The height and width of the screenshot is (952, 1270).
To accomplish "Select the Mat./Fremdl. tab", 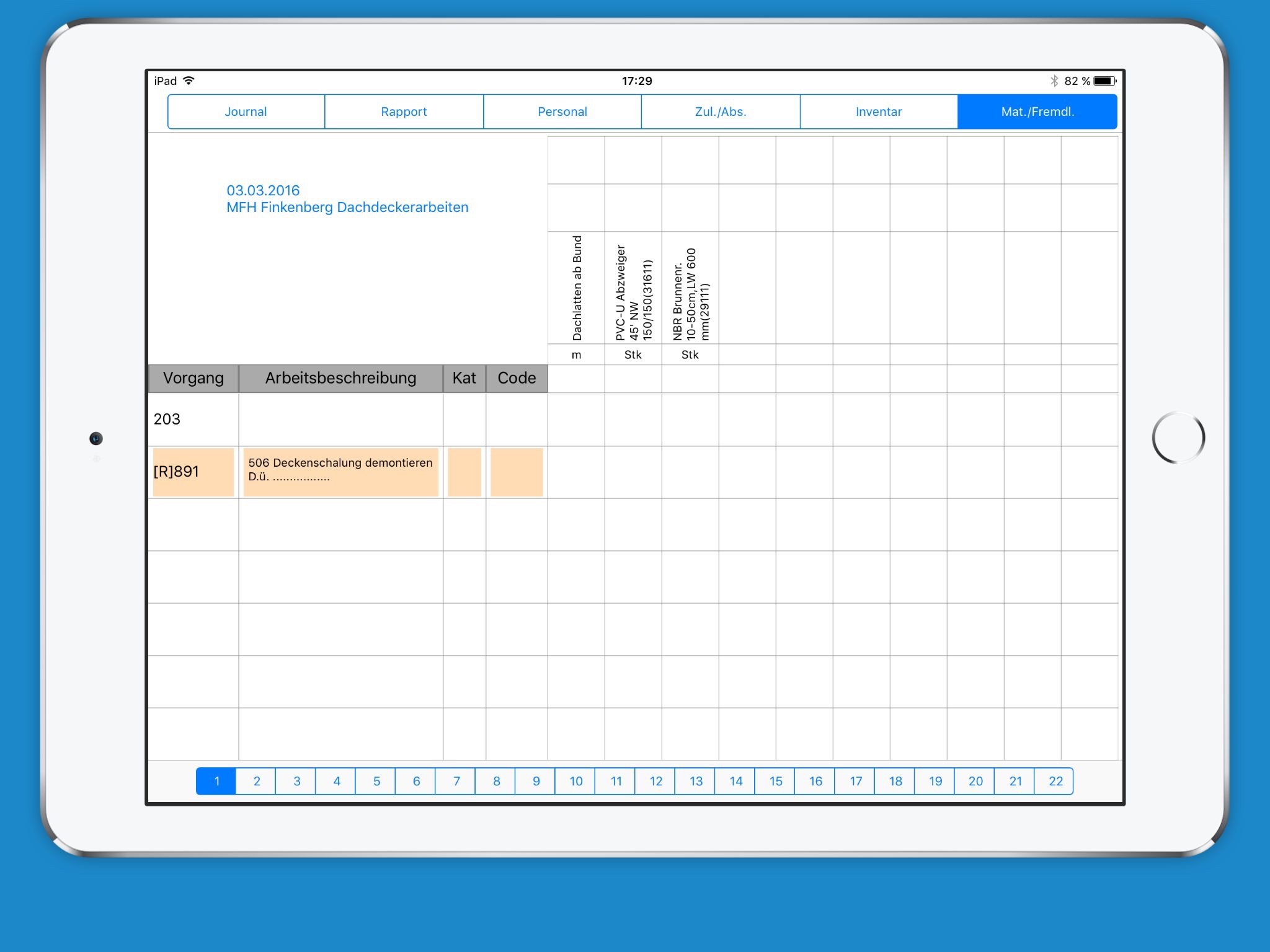I will [x=1037, y=112].
